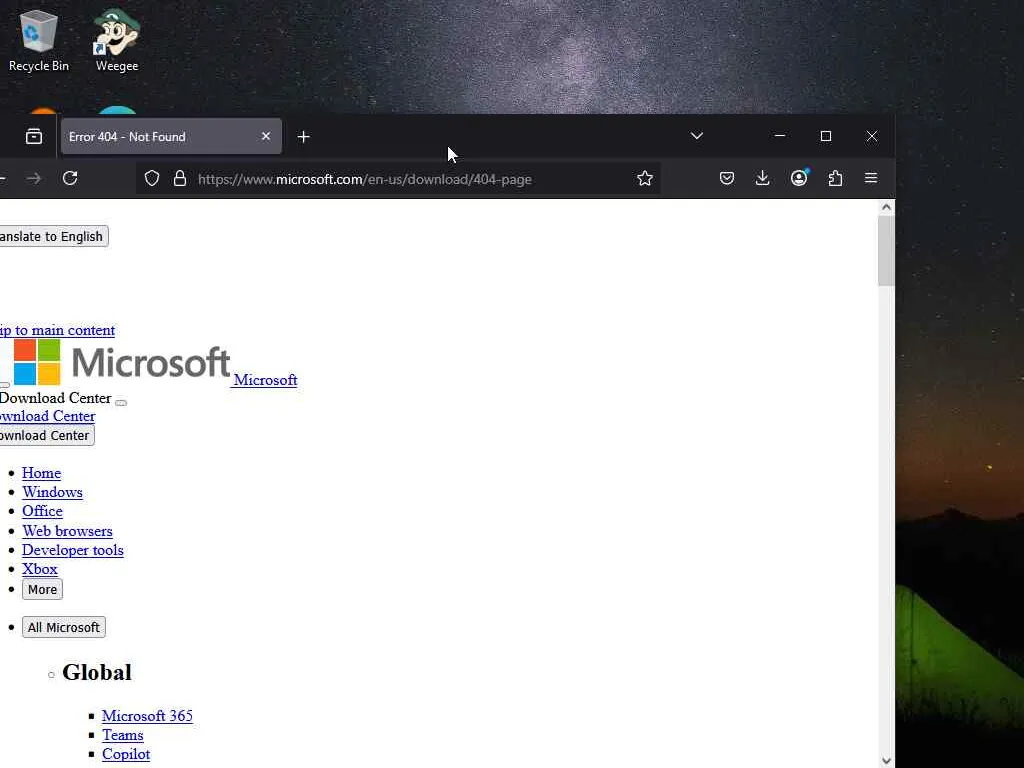Image resolution: width=1024 pixels, height=768 pixels.
Task: Click the page scrollbar down arrow
Action: 886,761
